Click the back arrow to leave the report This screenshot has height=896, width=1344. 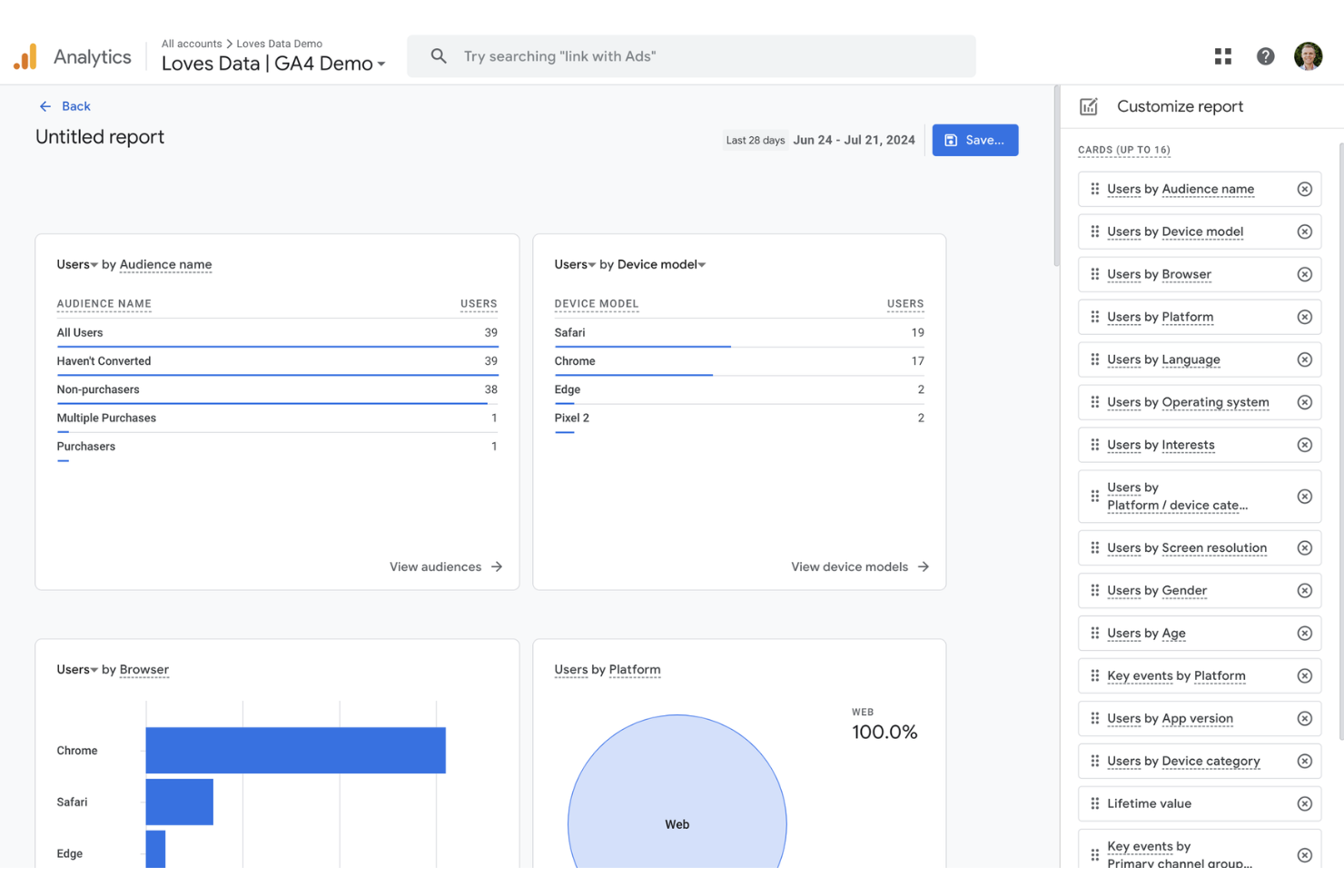click(45, 106)
